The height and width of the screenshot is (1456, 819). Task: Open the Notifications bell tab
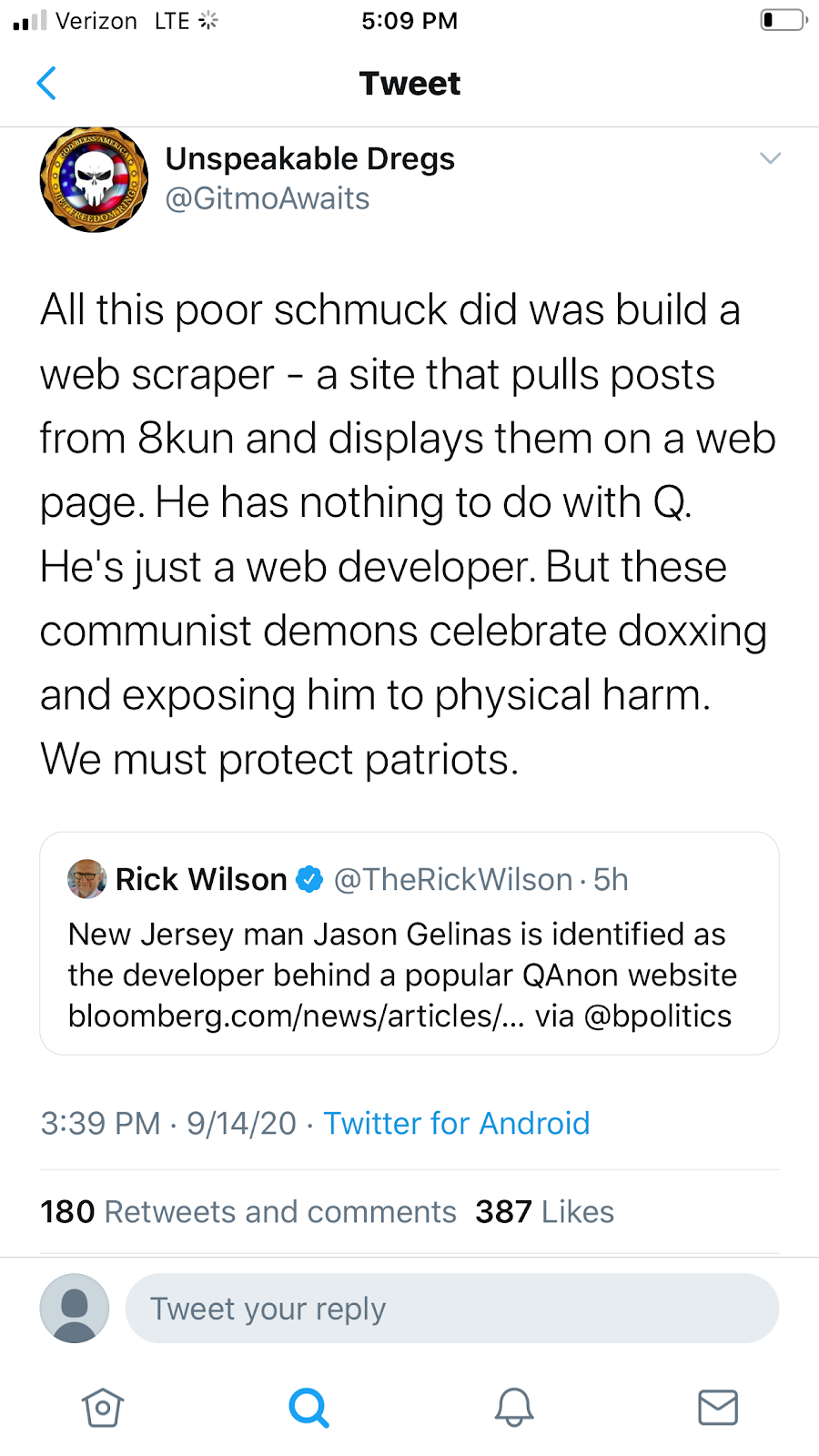coord(513,1408)
